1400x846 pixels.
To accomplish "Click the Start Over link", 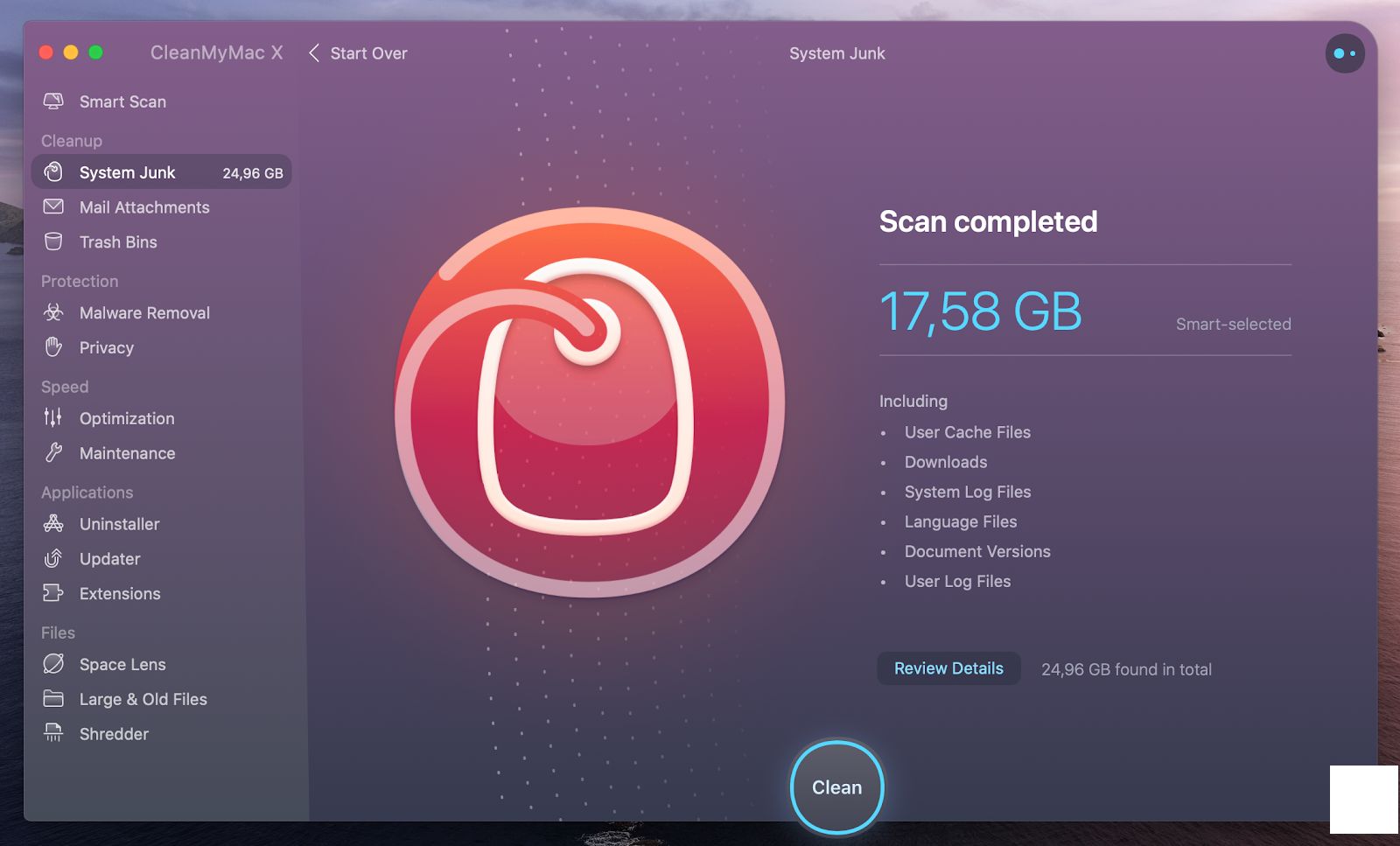I will (368, 53).
